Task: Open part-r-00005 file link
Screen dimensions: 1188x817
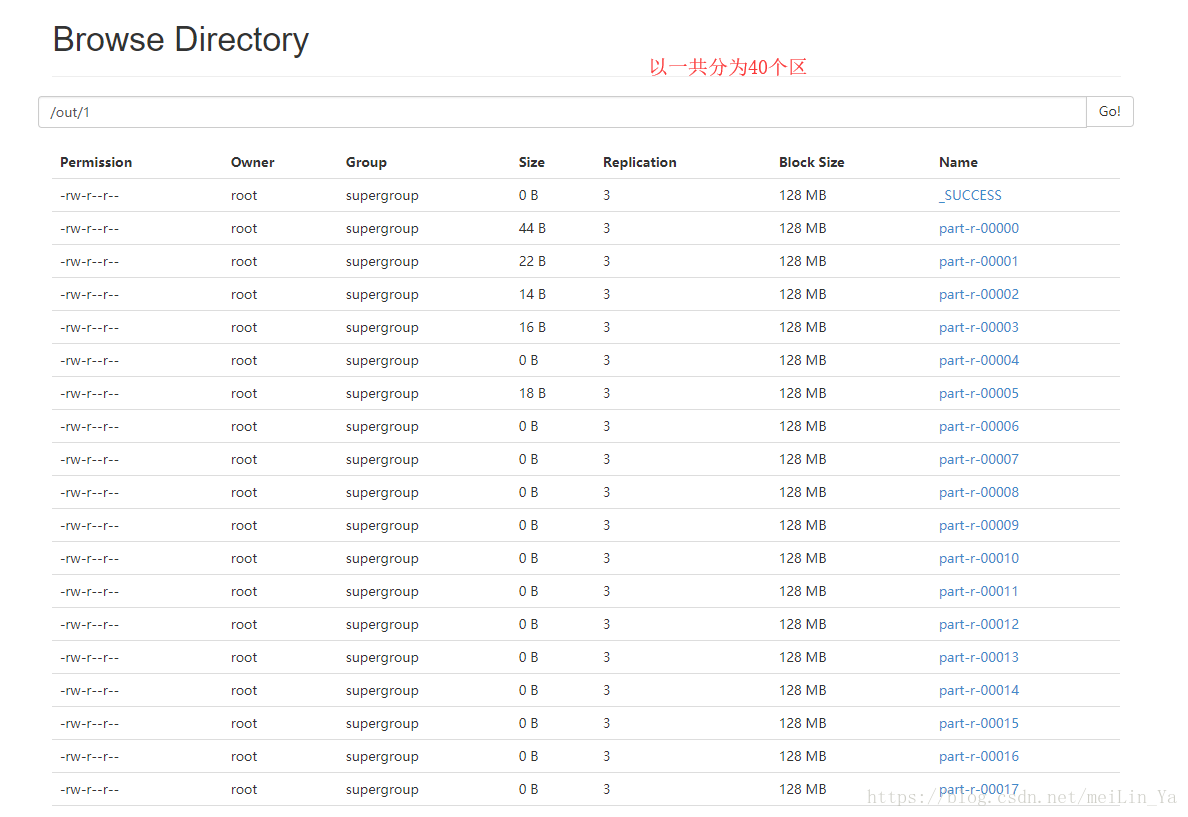Action: 978,393
